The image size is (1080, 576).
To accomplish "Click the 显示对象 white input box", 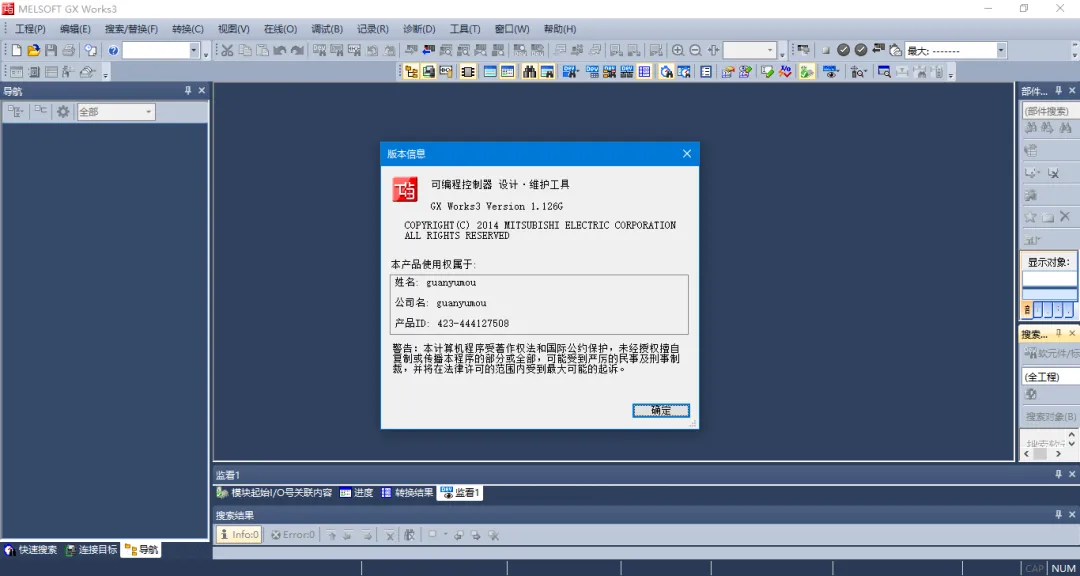I will [x=1050, y=278].
